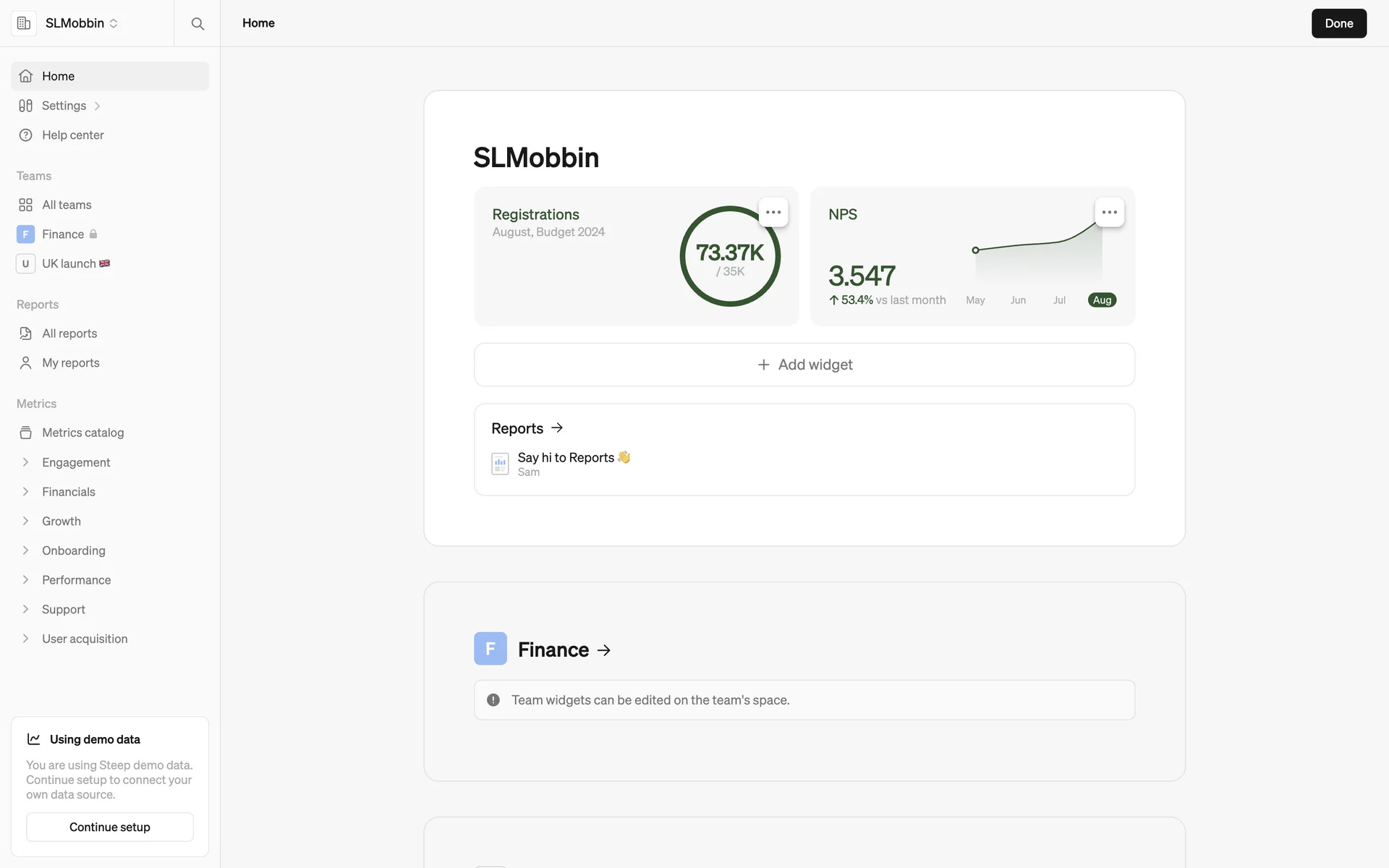Expand the User acquisition metrics category

point(26,639)
